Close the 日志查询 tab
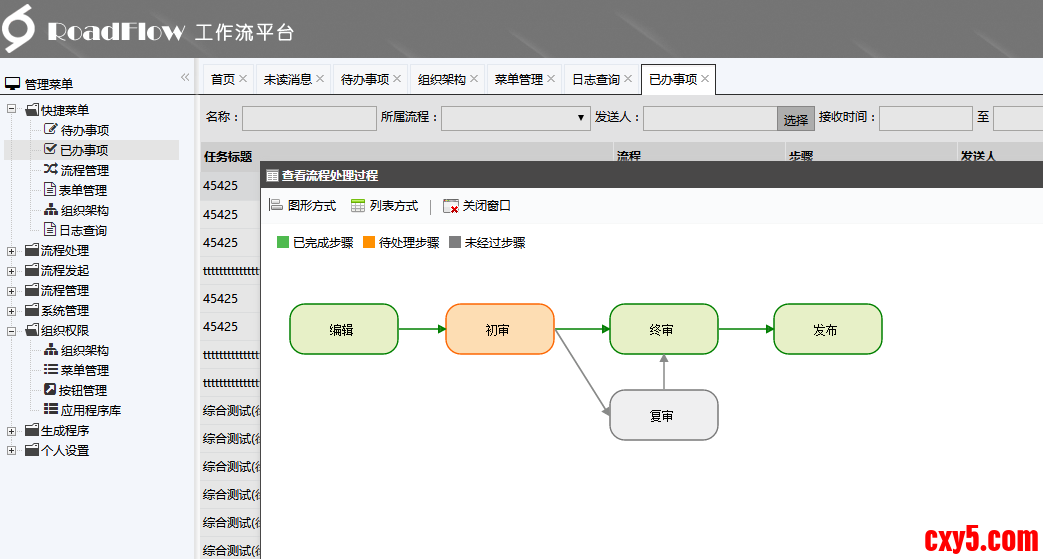Image resolution: width=1043 pixels, height=559 pixels. pyautogui.click(x=628, y=79)
